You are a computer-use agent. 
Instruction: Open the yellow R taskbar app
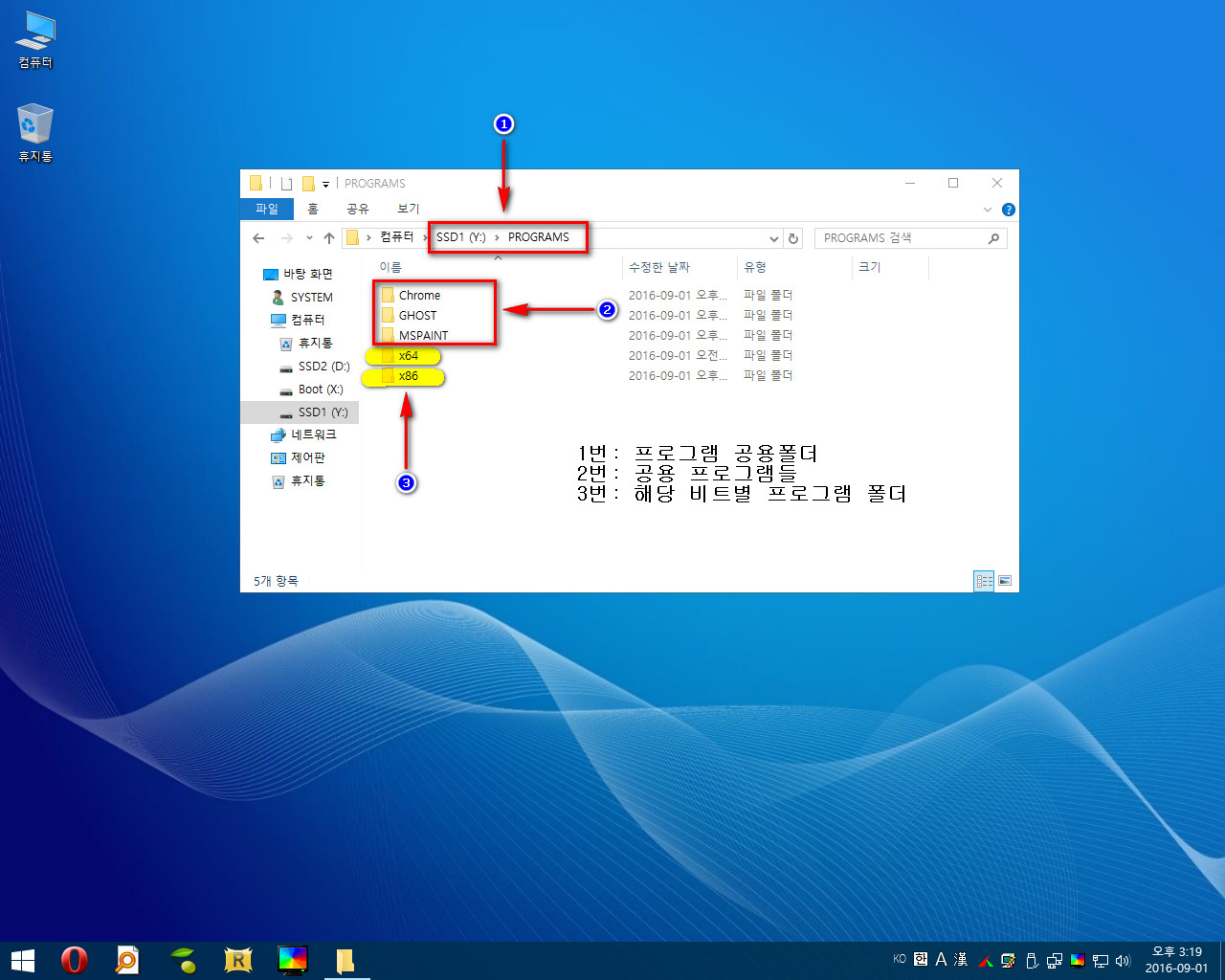(237, 960)
